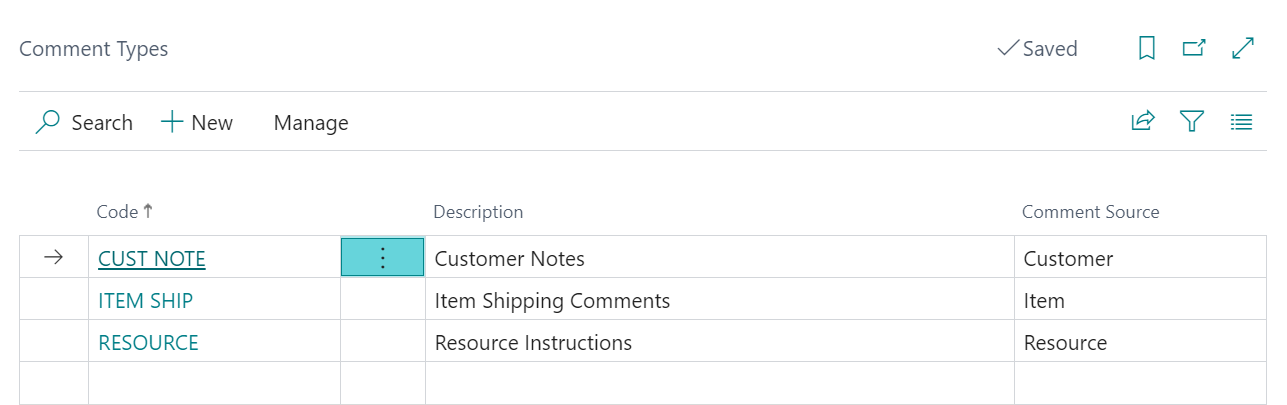Open the Comment Source column header menu
Viewport: 1287px width, 405px height.
tap(1090, 212)
